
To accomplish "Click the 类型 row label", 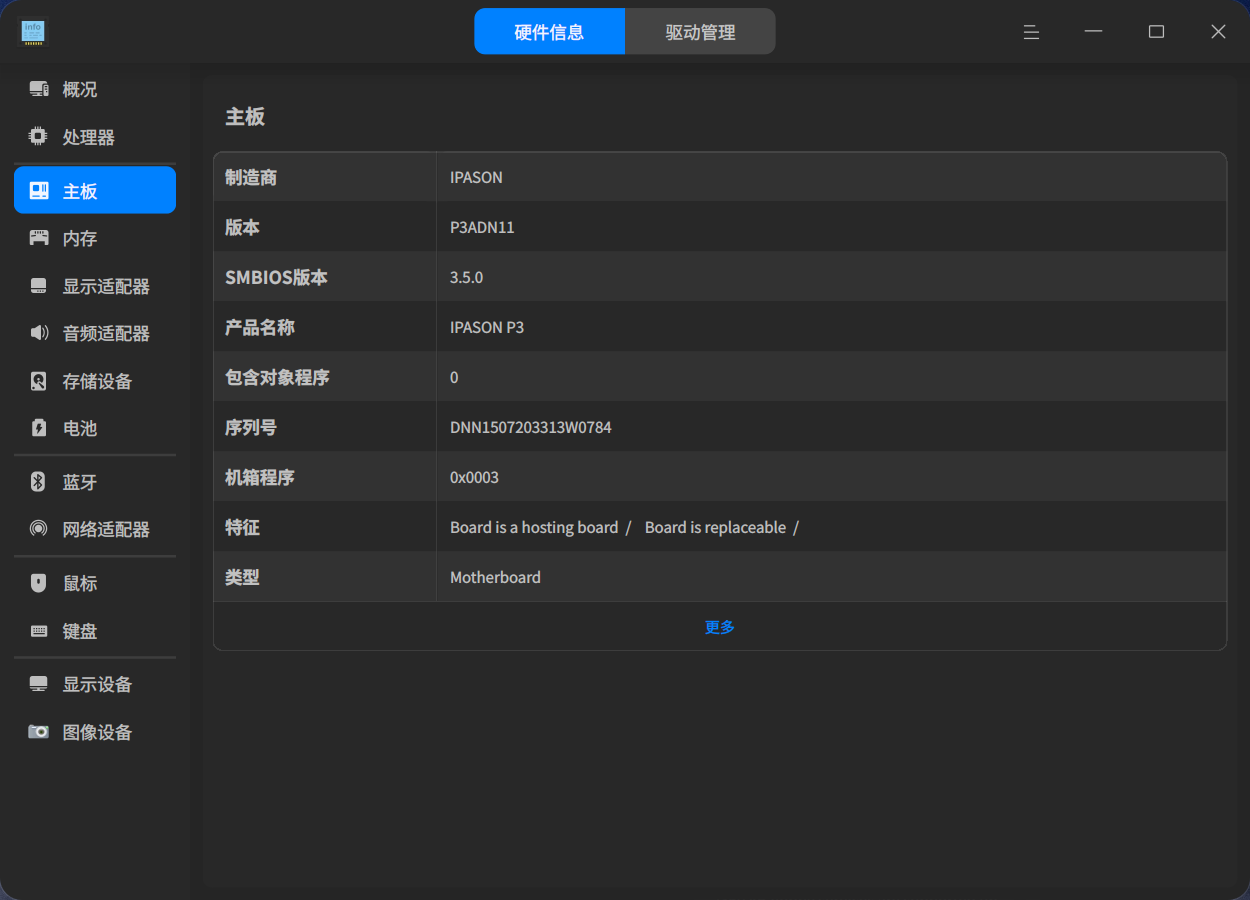I will point(242,577).
